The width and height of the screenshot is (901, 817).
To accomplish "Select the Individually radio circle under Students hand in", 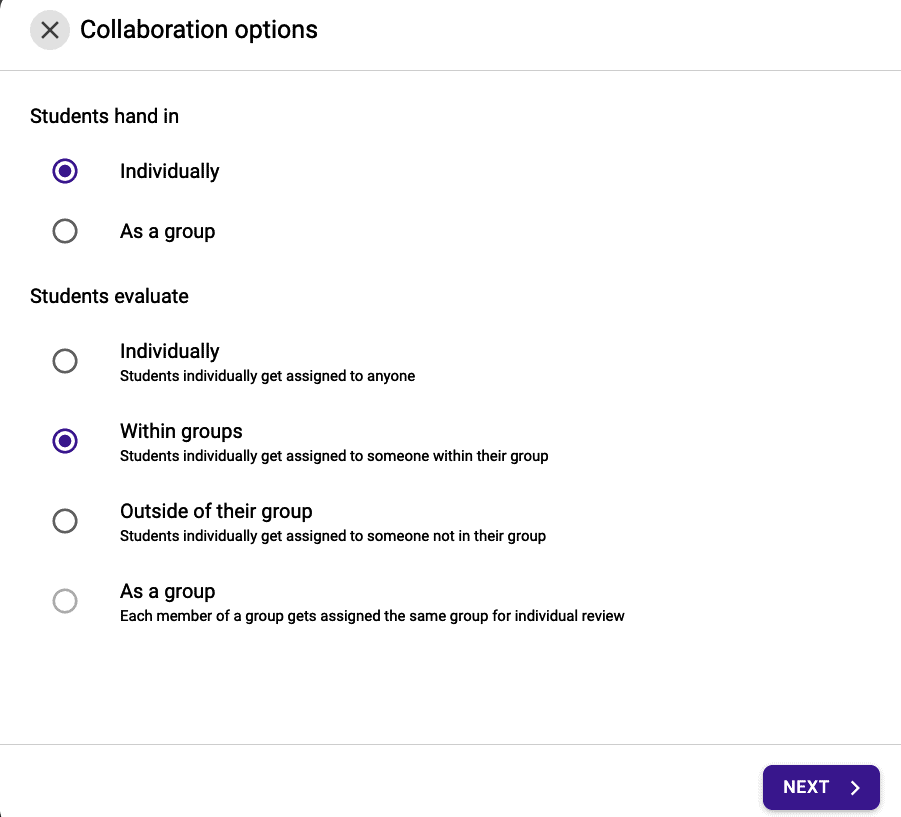I will pos(65,171).
